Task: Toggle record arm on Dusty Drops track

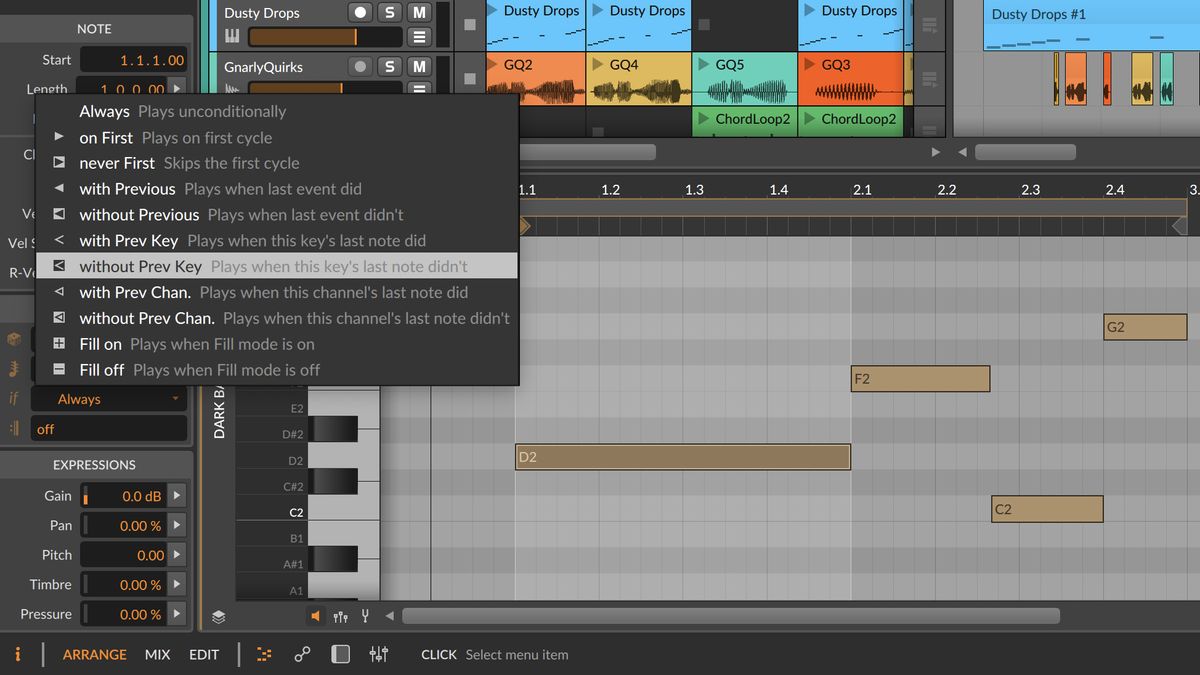Action: point(360,13)
